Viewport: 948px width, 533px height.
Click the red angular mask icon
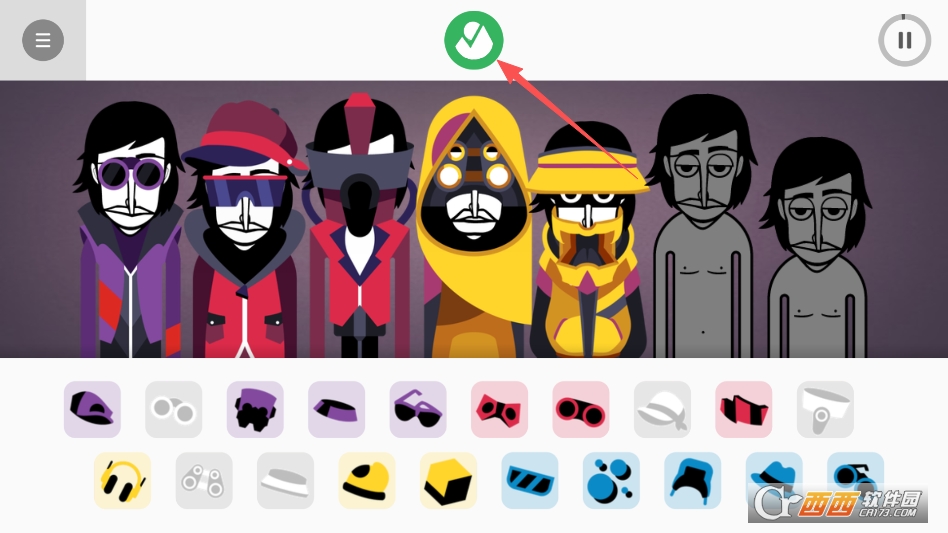499,409
